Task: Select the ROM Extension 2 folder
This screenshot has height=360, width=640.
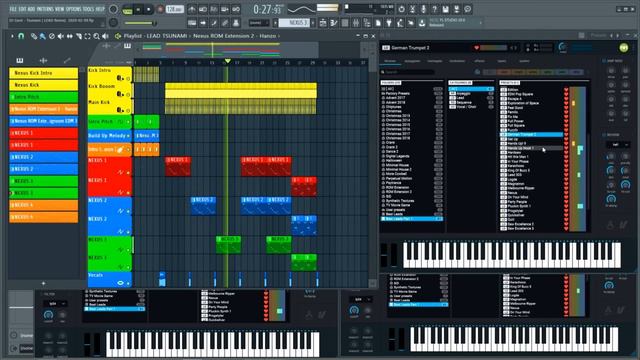Action: (x=412, y=191)
